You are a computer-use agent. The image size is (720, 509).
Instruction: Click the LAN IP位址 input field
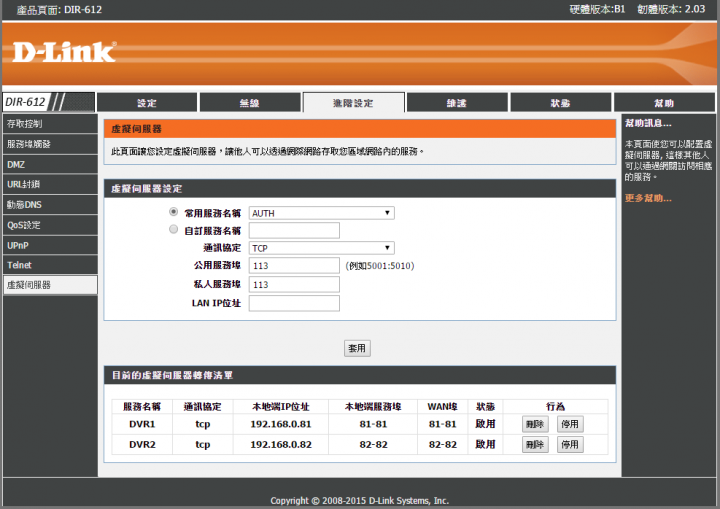[x=294, y=303]
